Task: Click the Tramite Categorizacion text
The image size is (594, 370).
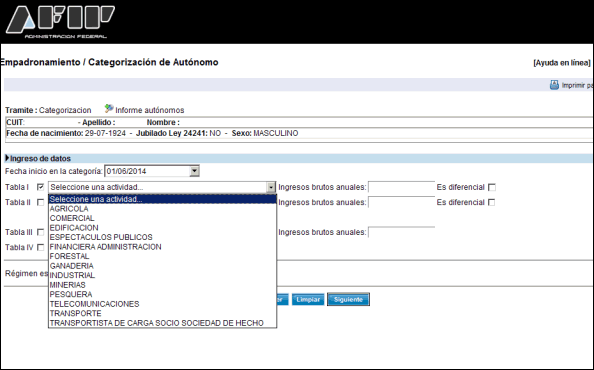Action: (x=48, y=110)
